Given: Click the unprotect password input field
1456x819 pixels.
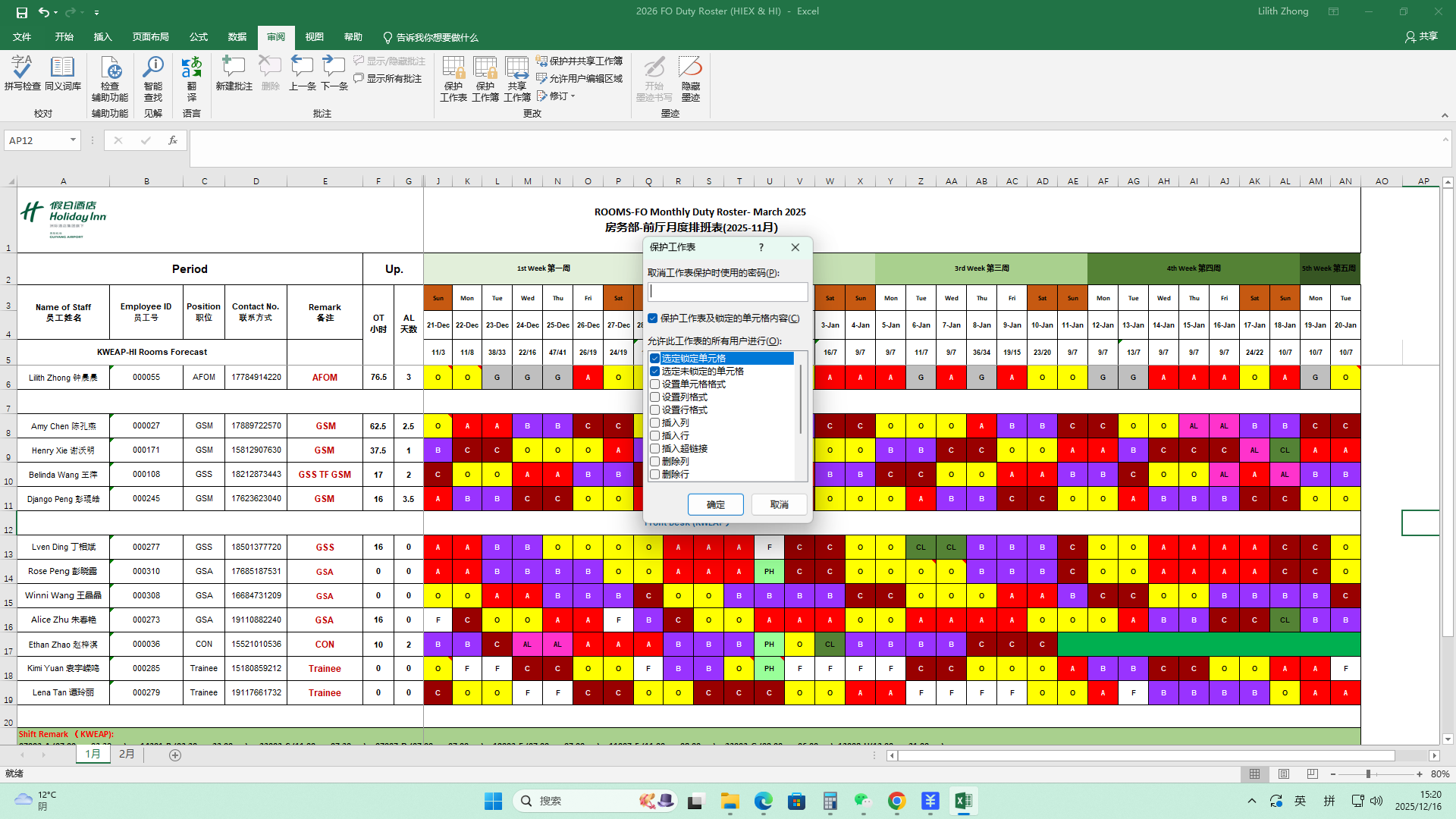Looking at the screenshot, I should [727, 292].
